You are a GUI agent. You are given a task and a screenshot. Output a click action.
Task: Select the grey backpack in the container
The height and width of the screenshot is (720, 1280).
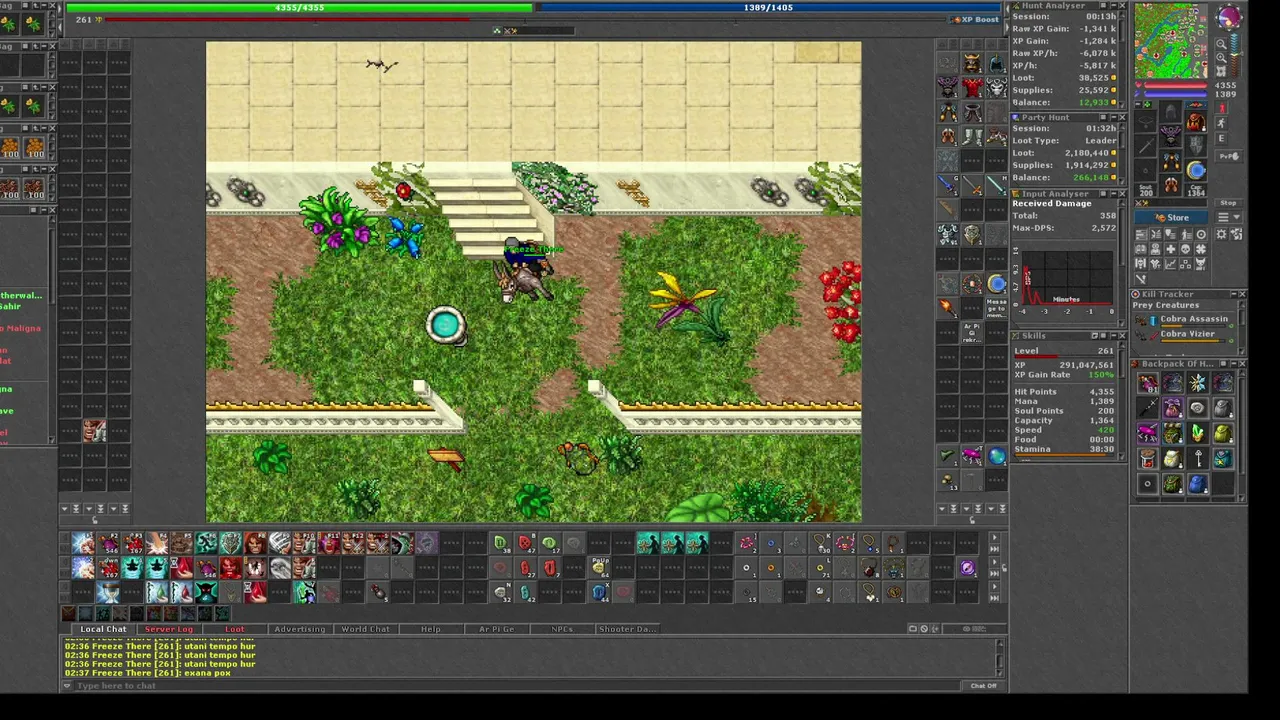click(1222, 408)
